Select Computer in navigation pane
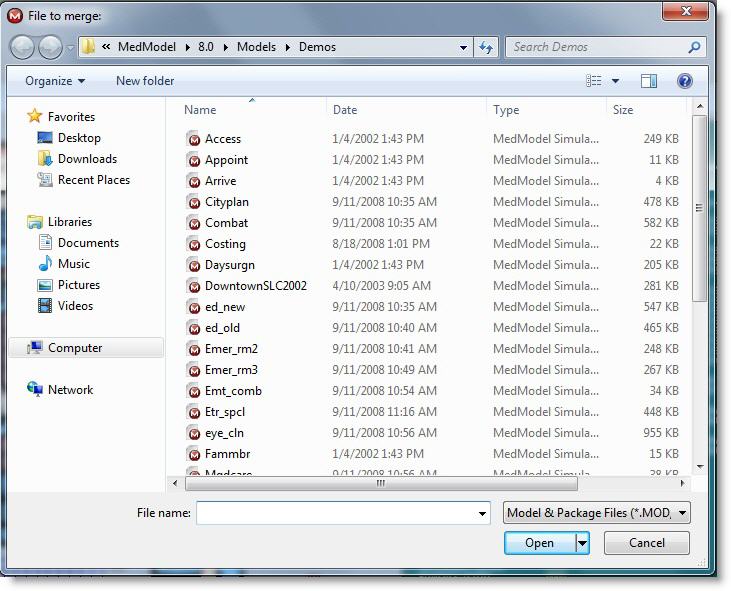731x591 pixels. tap(86, 348)
